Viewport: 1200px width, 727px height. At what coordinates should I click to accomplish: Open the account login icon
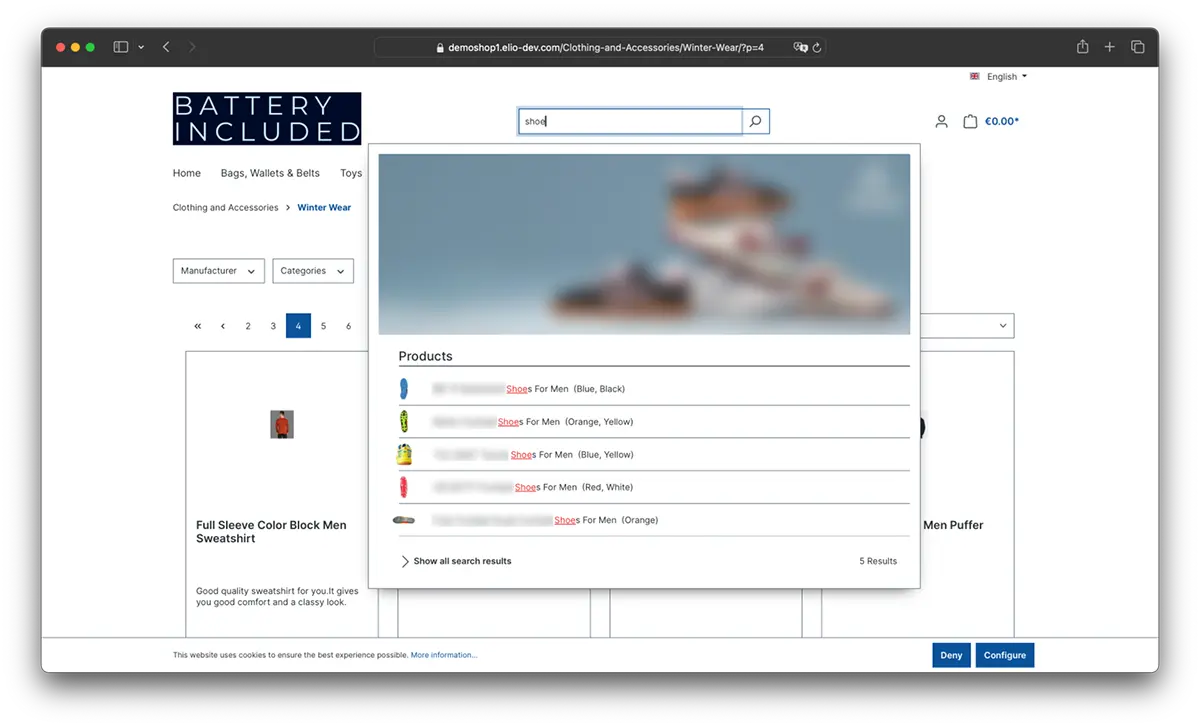point(941,121)
